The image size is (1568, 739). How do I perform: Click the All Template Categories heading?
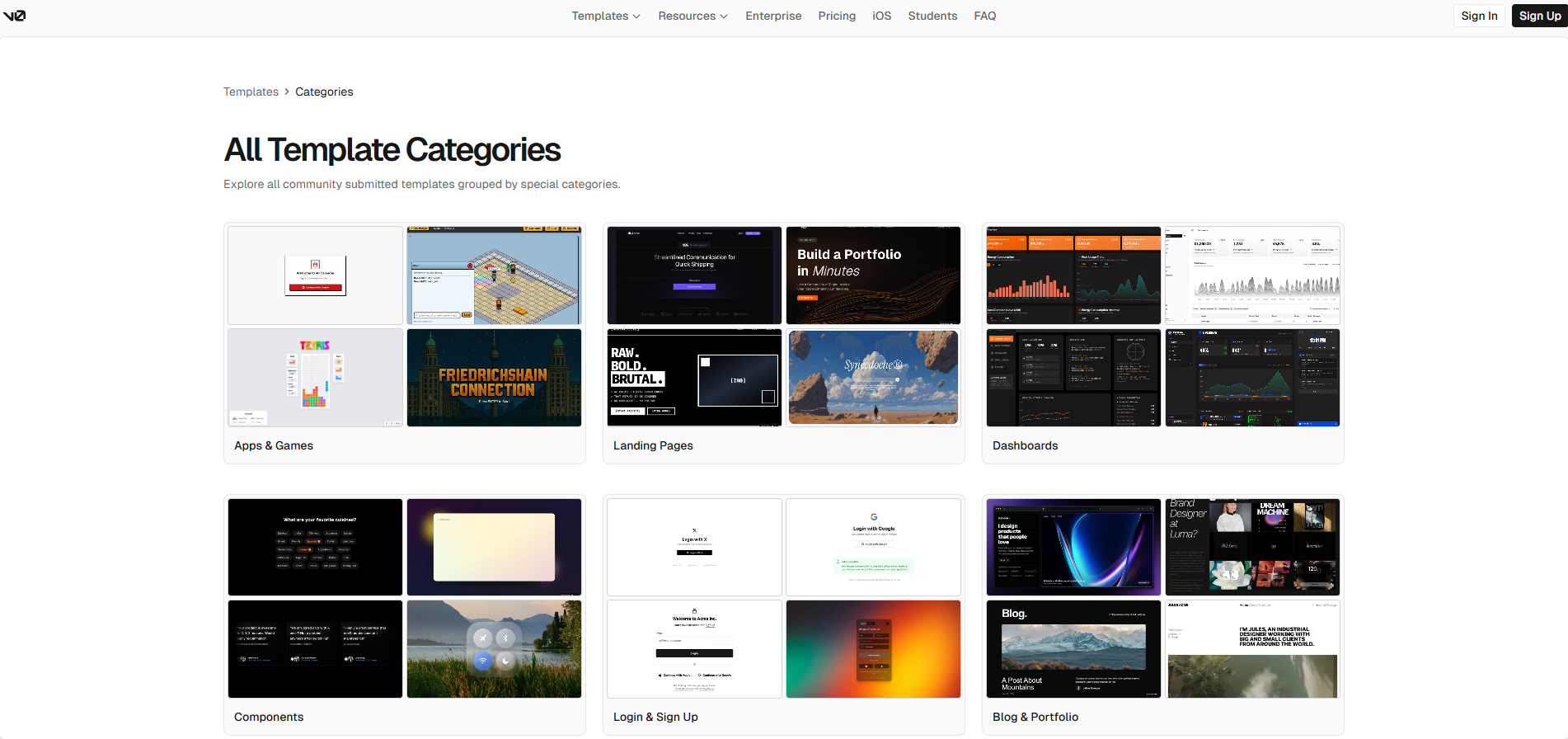click(x=392, y=150)
